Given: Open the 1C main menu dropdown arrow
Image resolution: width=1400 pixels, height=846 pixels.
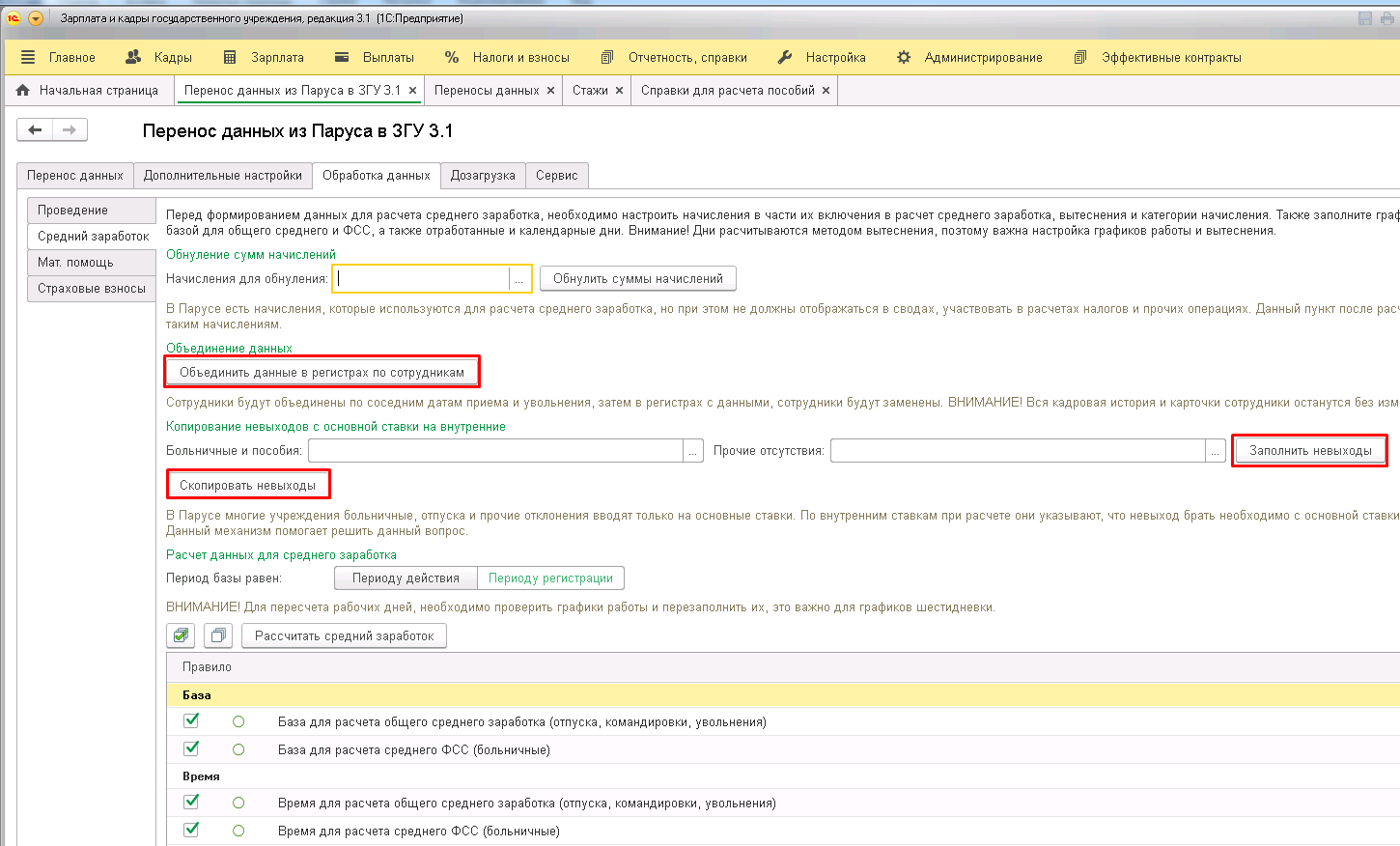Looking at the screenshot, I should click(x=36, y=18).
